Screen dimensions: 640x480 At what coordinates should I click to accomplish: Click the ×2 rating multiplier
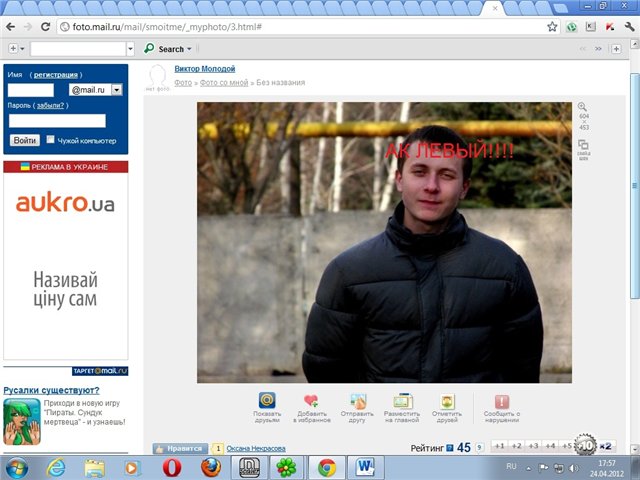pyautogui.click(x=605, y=447)
